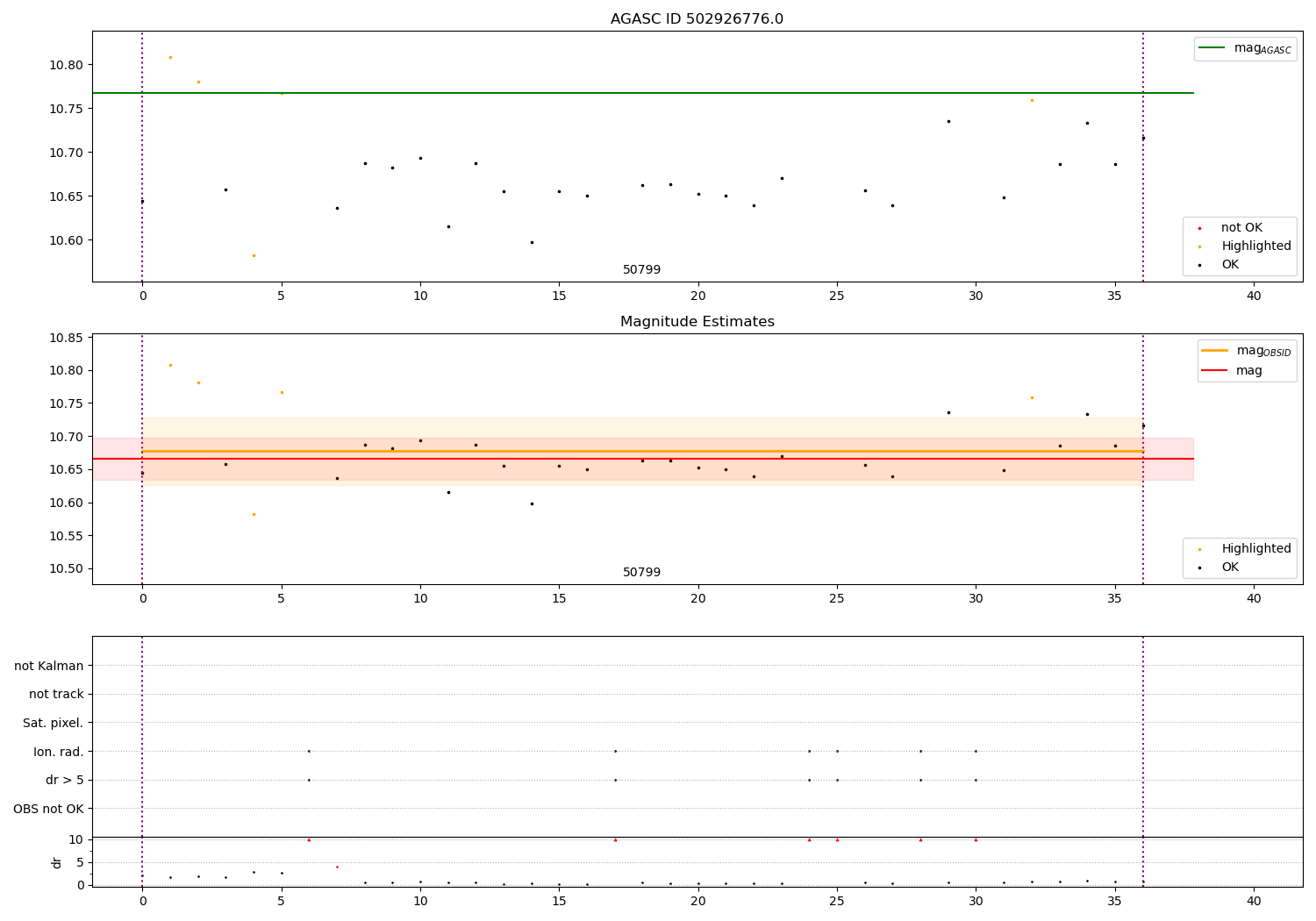Click the orange point at observation 4 in middle plot
The height and width of the screenshot is (921, 1316).
(x=254, y=514)
